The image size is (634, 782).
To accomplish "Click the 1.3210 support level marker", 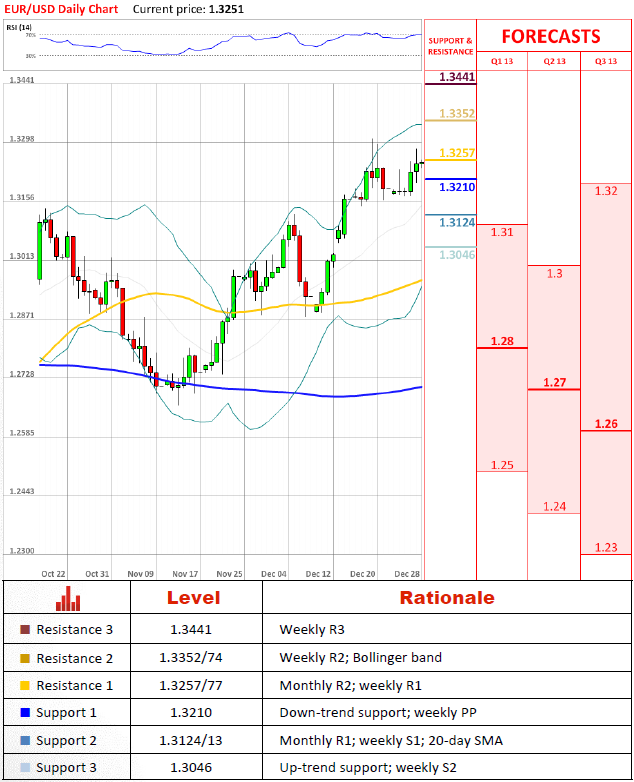I will (457, 187).
